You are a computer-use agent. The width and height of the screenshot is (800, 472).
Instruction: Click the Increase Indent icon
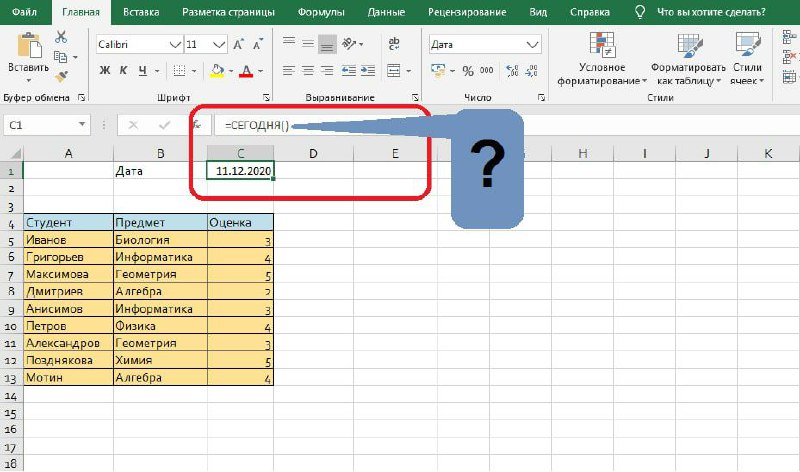tap(368, 70)
